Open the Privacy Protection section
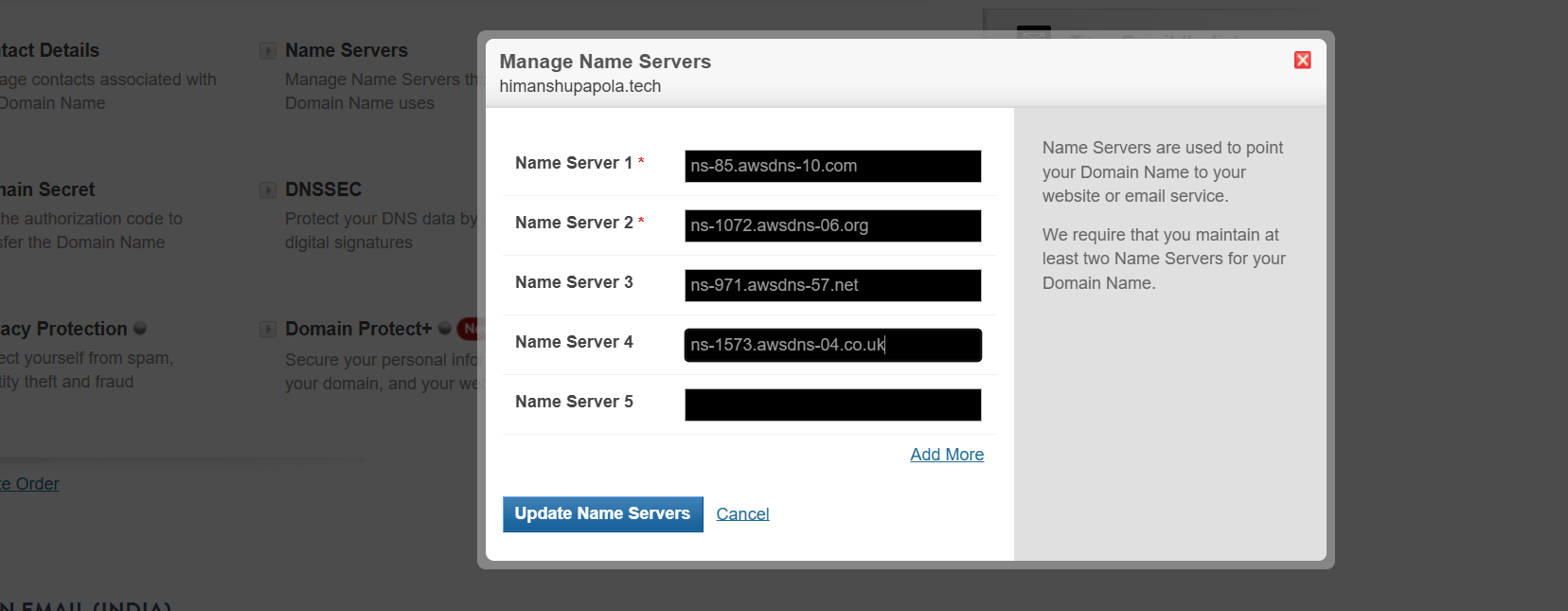 (62, 330)
